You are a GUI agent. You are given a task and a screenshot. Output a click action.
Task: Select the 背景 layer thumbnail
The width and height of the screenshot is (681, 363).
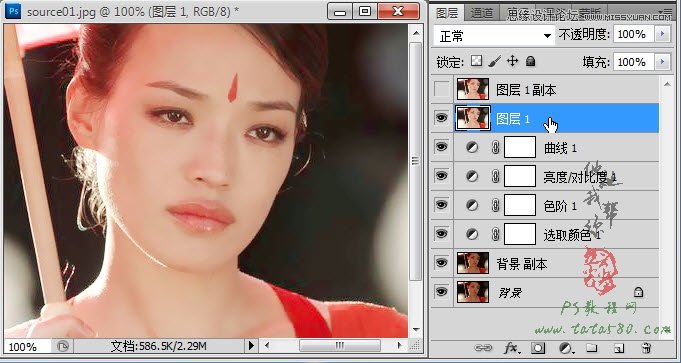coord(473,292)
